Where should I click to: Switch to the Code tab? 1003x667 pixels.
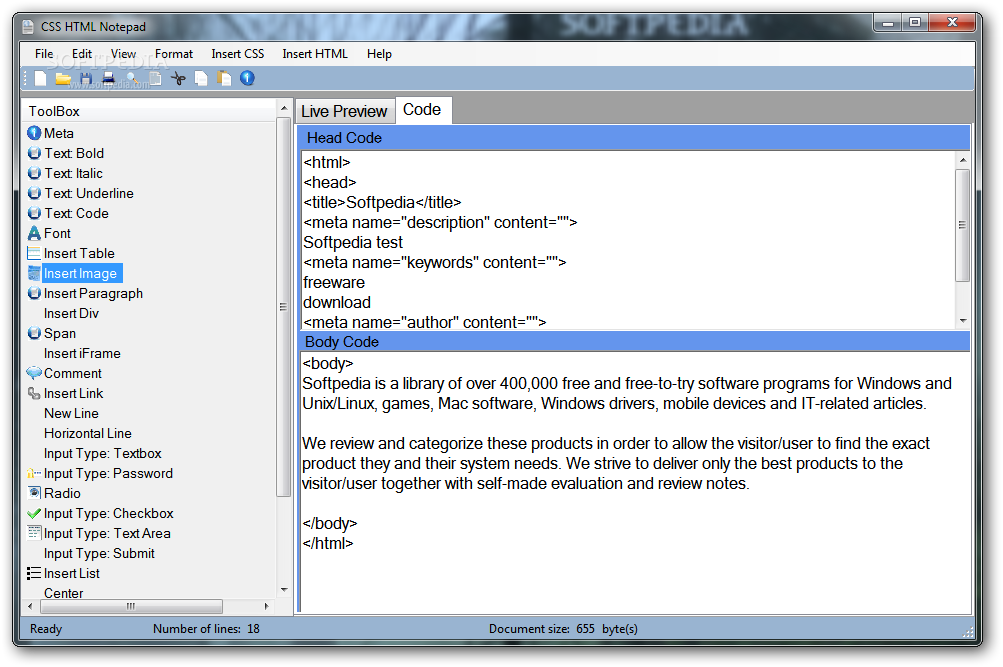click(x=422, y=110)
